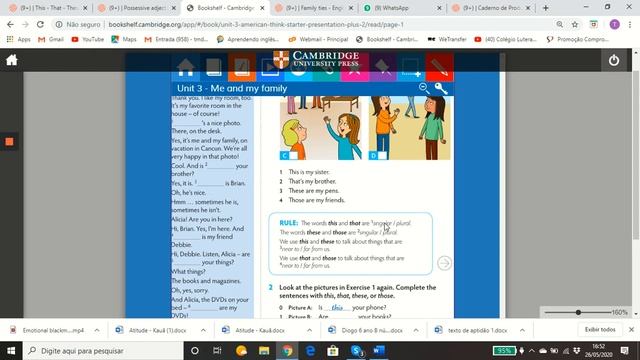The width and height of the screenshot is (640, 360).
Task: Click the orange square sidebar icon
Action: (x=9, y=142)
